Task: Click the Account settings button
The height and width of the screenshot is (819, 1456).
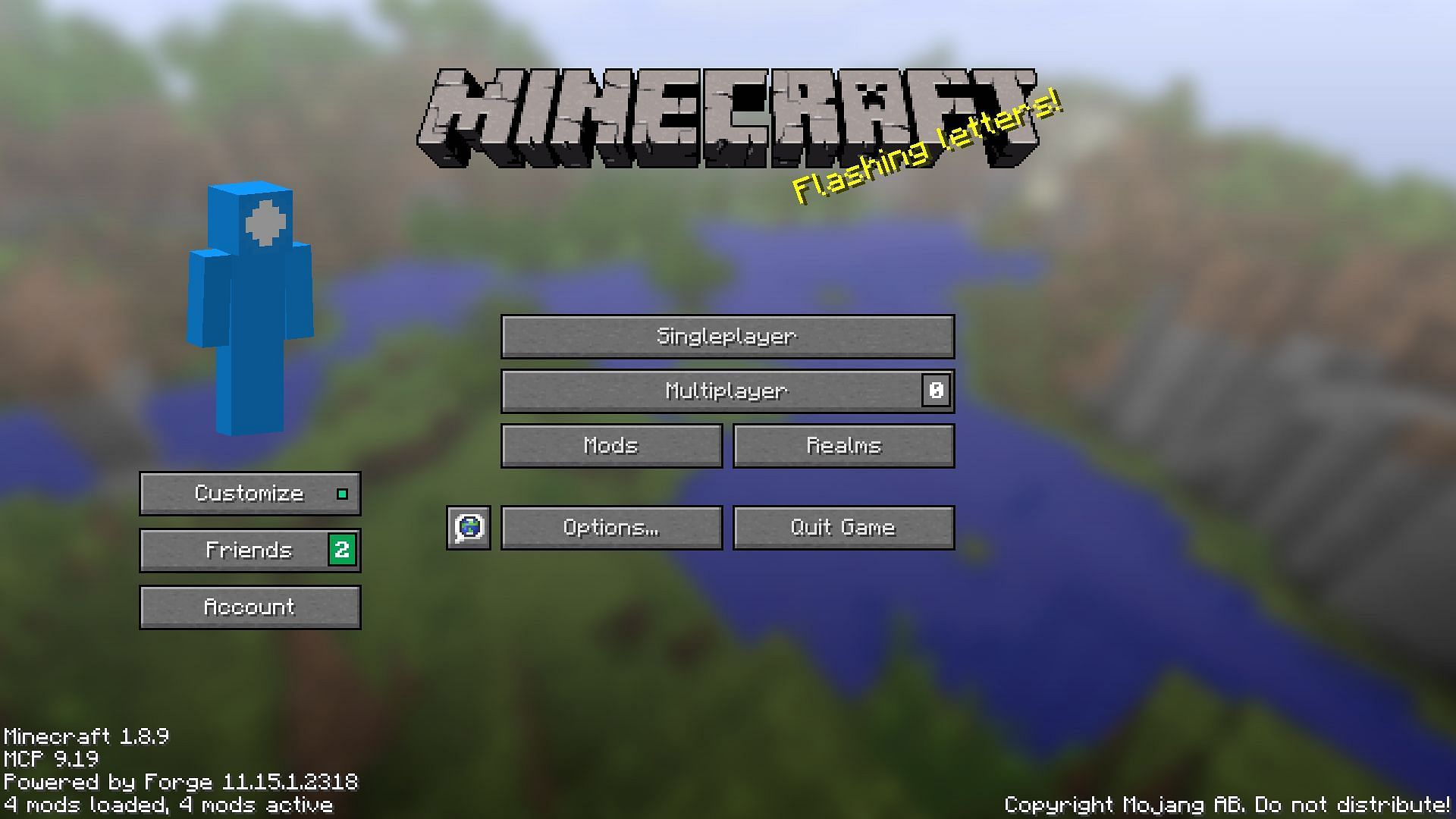Action: coord(252,607)
